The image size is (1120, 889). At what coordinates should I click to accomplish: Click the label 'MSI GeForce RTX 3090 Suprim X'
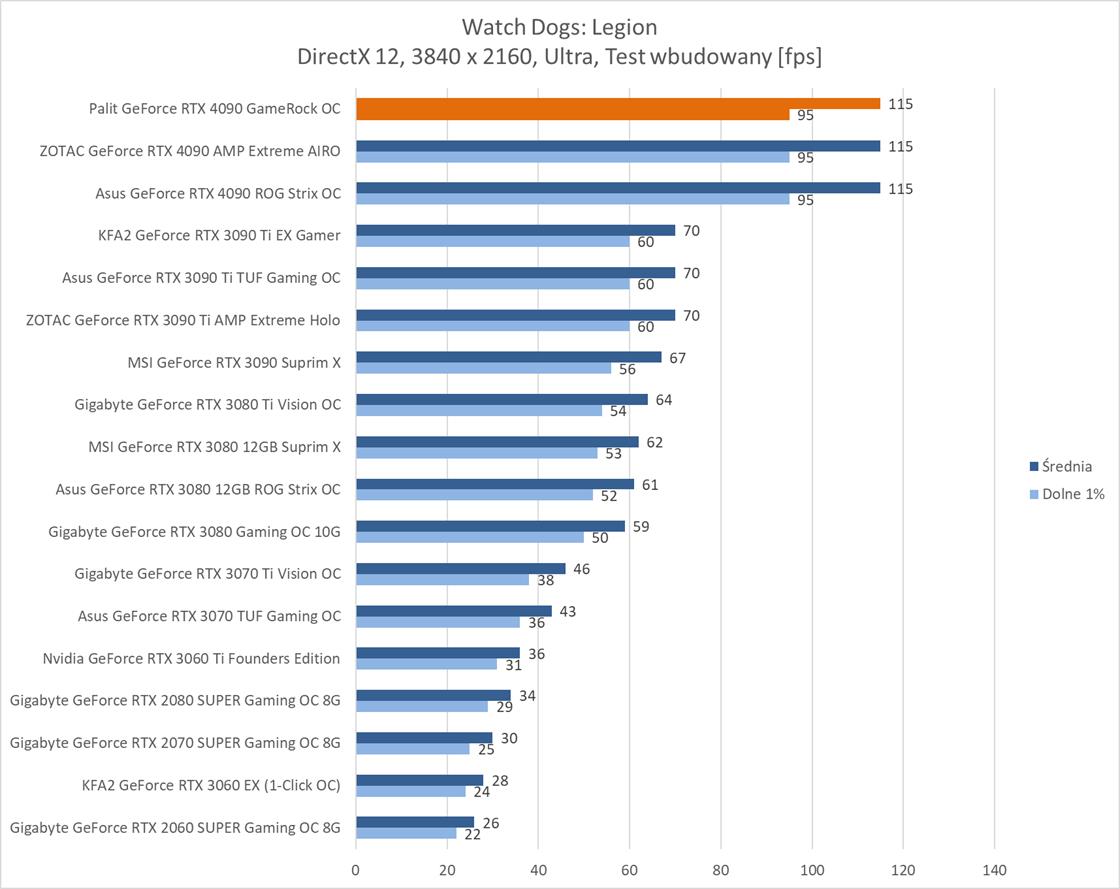234,363
